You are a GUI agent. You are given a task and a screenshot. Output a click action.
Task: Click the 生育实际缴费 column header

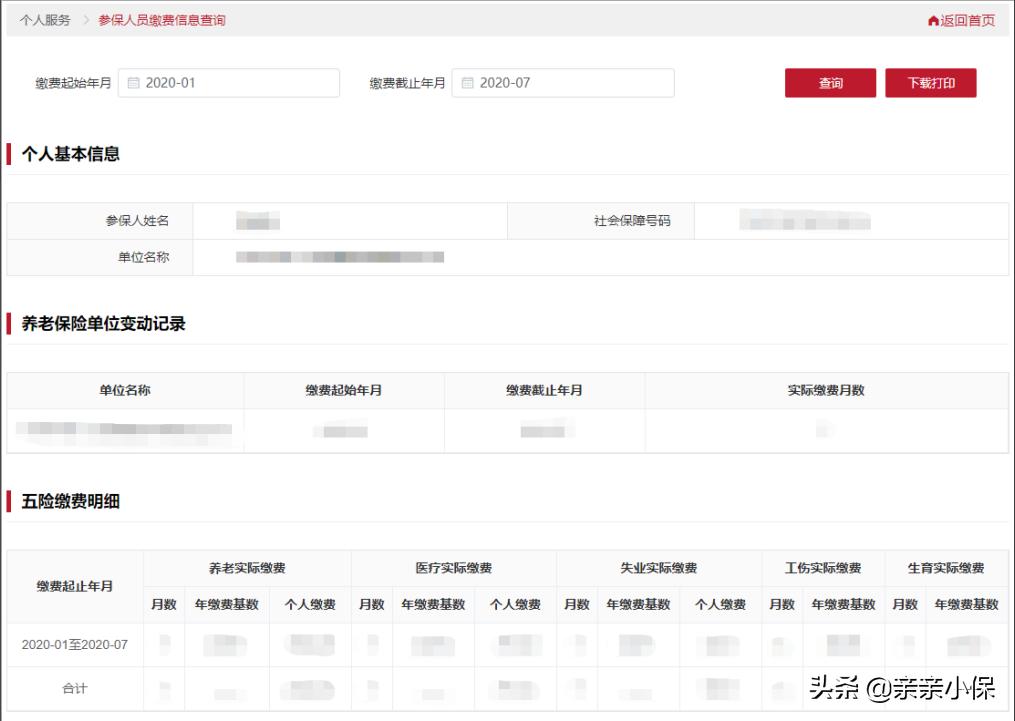pos(942,566)
